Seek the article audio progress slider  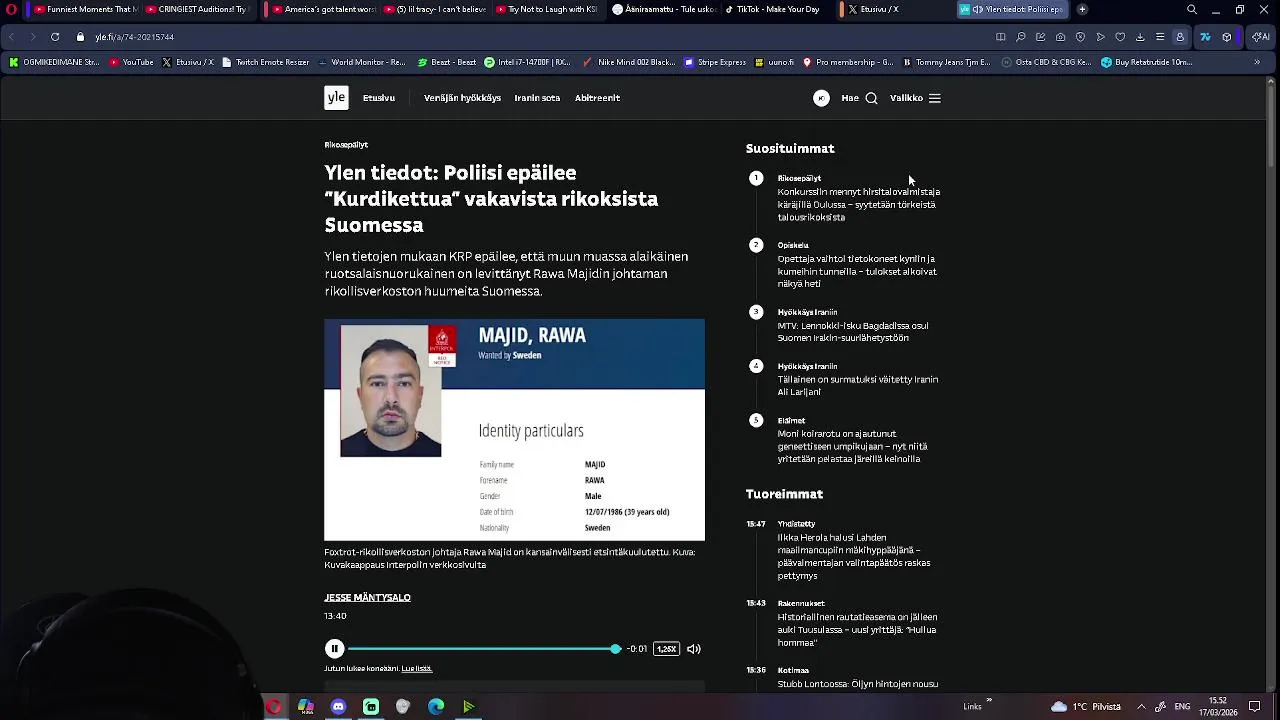484,649
